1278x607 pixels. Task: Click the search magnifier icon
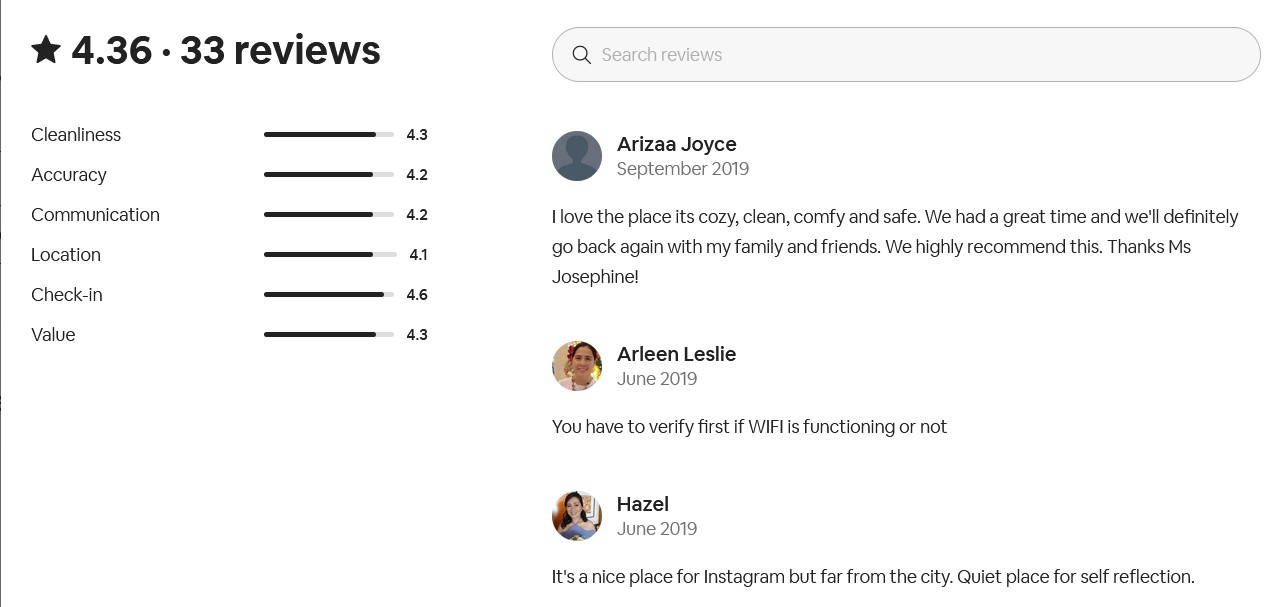pyautogui.click(x=581, y=55)
